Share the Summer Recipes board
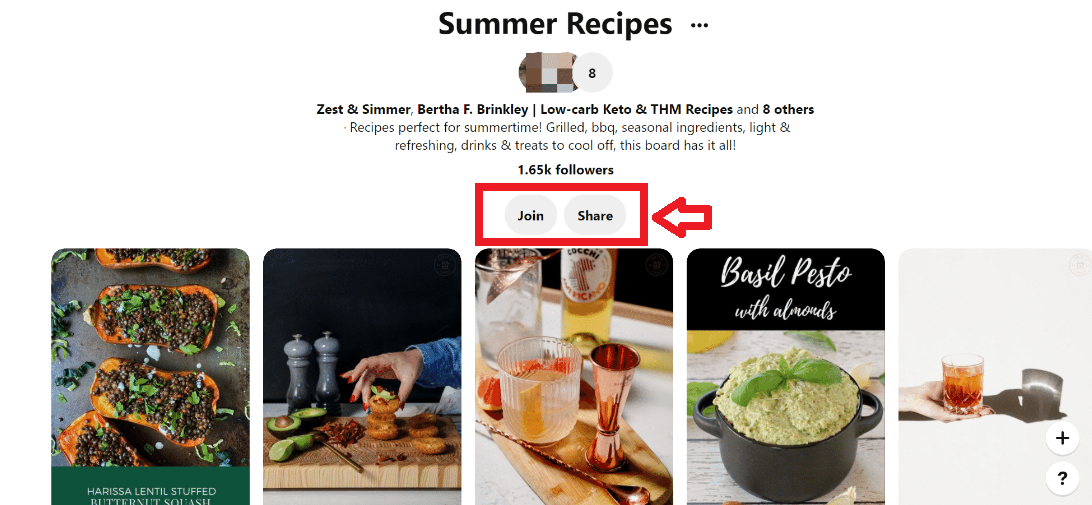This screenshot has width=1092, height=505. (595, 215)
